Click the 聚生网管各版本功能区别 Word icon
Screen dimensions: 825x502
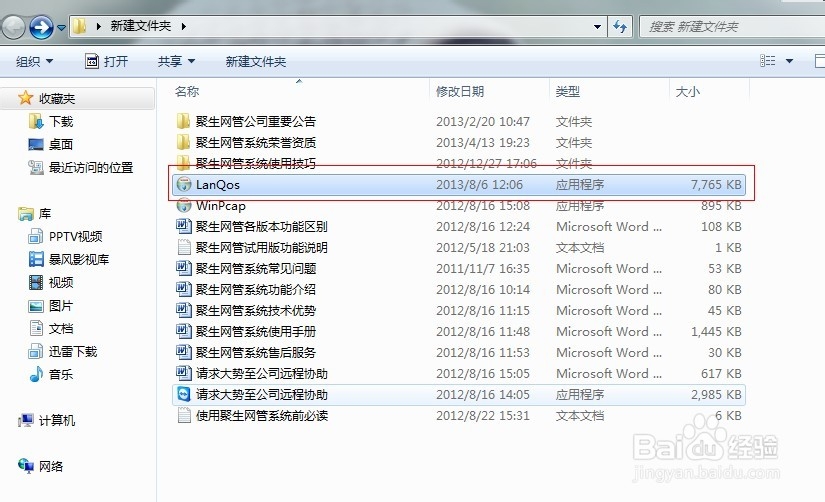tap(184, 226)
